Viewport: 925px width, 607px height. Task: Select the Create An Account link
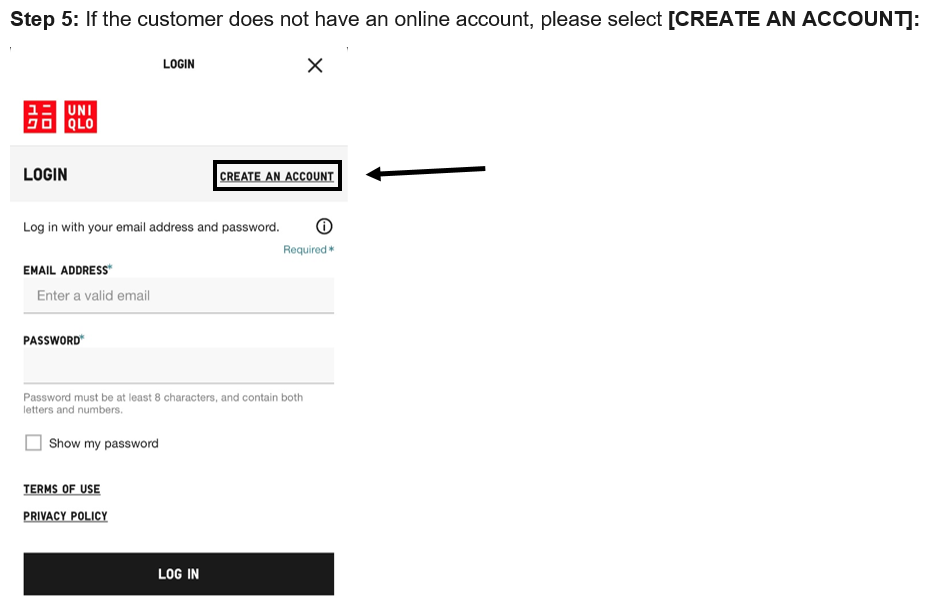tap(277, 176)
